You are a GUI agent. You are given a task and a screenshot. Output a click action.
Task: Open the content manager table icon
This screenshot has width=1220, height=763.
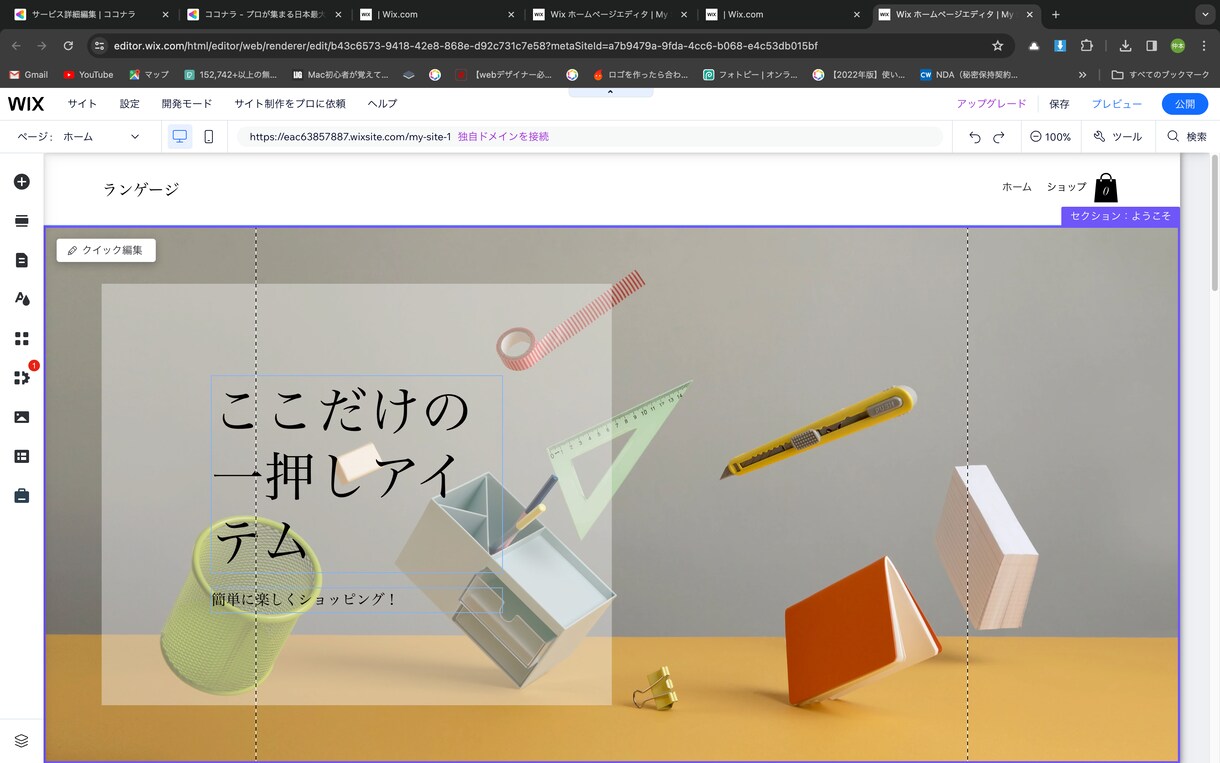click(x=21, y=456)
